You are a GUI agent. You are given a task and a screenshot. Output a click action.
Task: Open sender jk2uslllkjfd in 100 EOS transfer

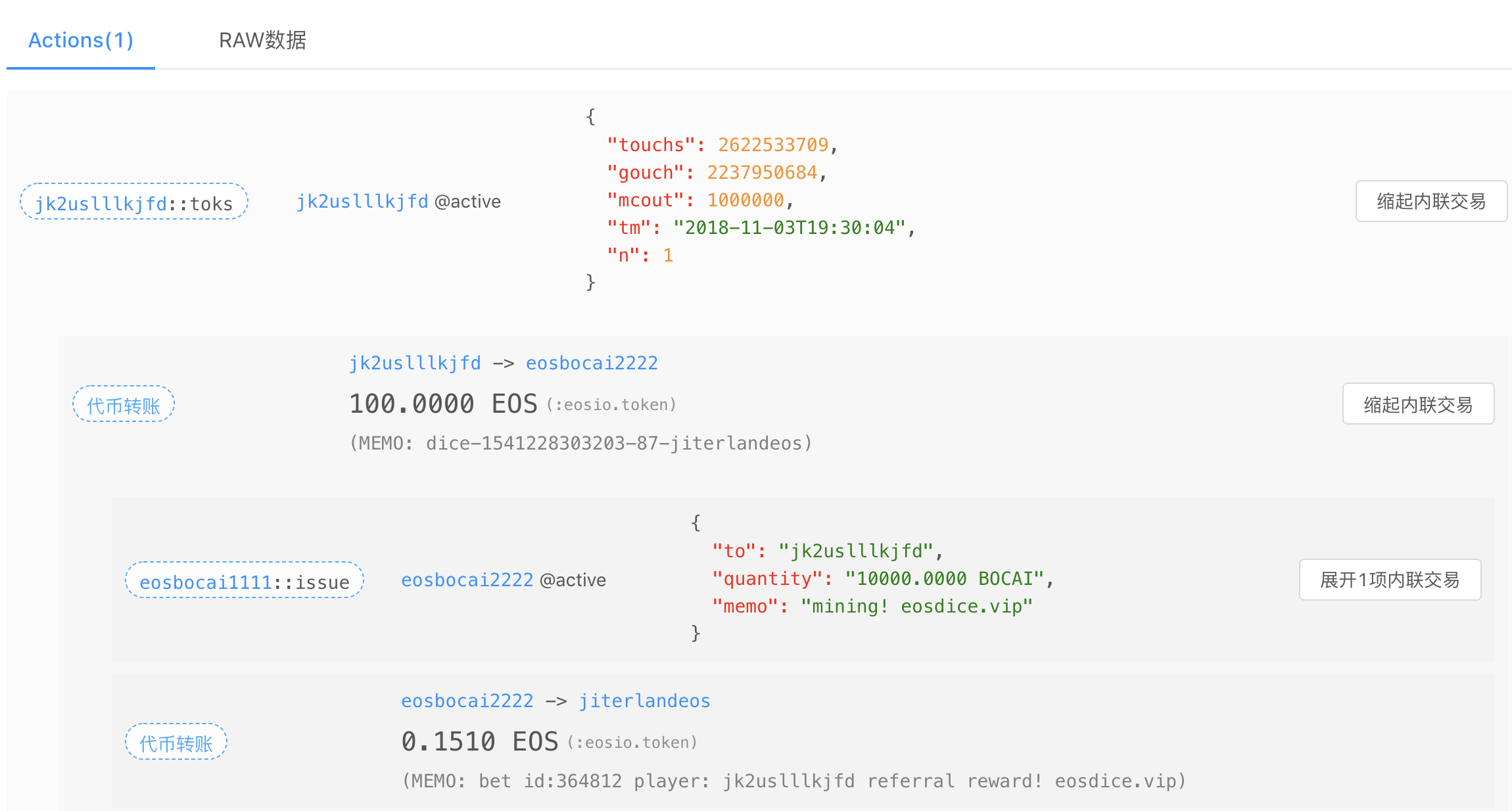[x=415, y=363]
